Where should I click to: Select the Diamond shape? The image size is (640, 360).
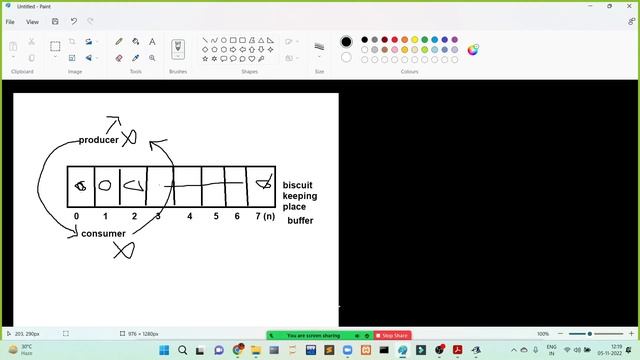tap(205, 49)
